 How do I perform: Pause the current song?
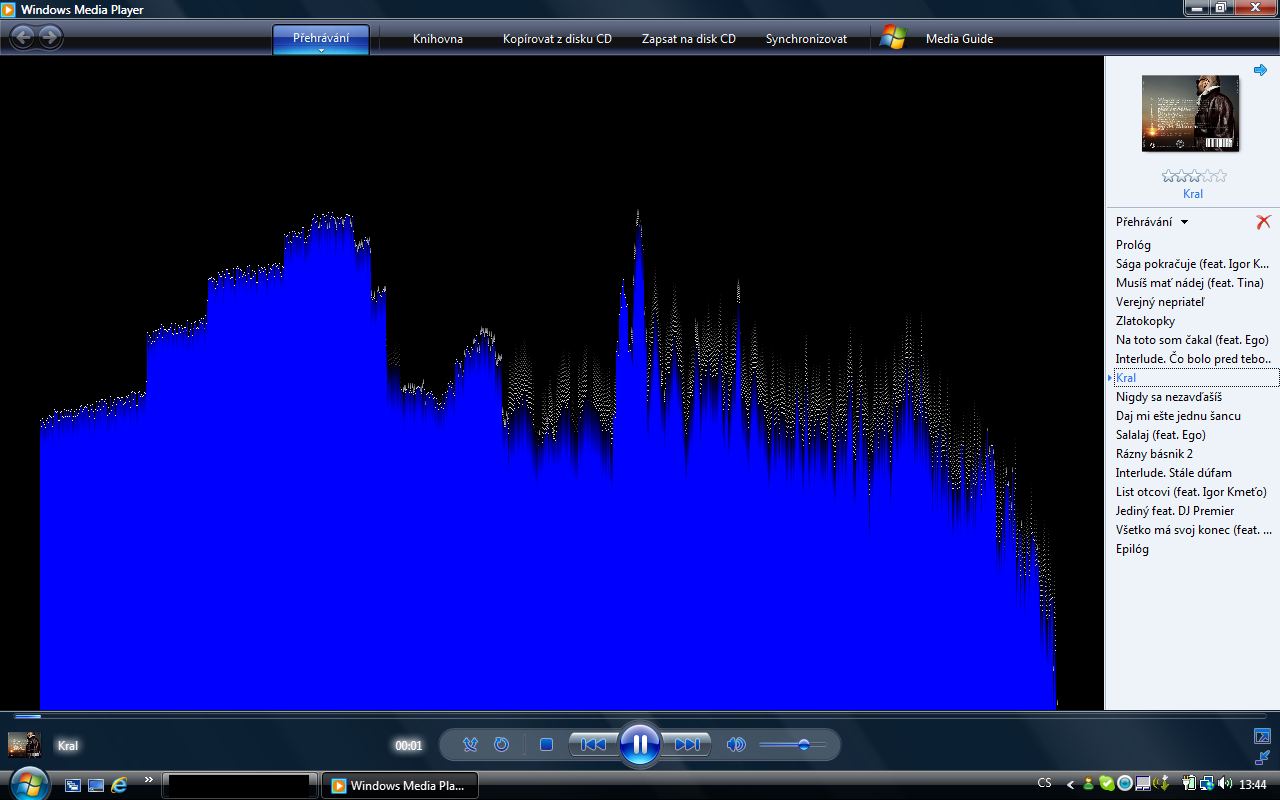pyautogui.click(x=639, y=744)
